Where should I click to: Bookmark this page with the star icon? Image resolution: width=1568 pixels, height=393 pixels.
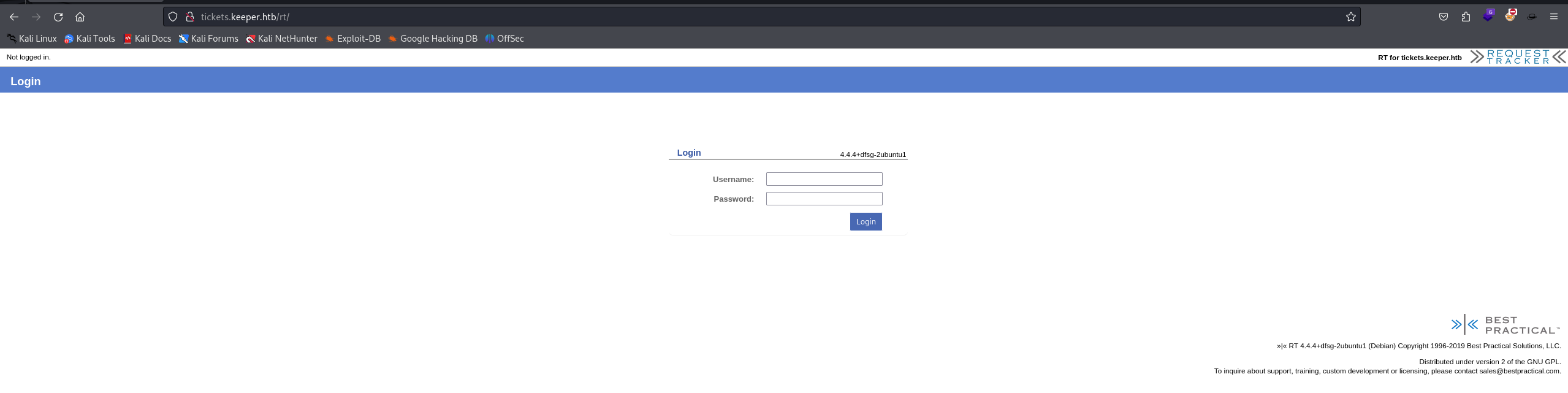tap(1350, 17)
